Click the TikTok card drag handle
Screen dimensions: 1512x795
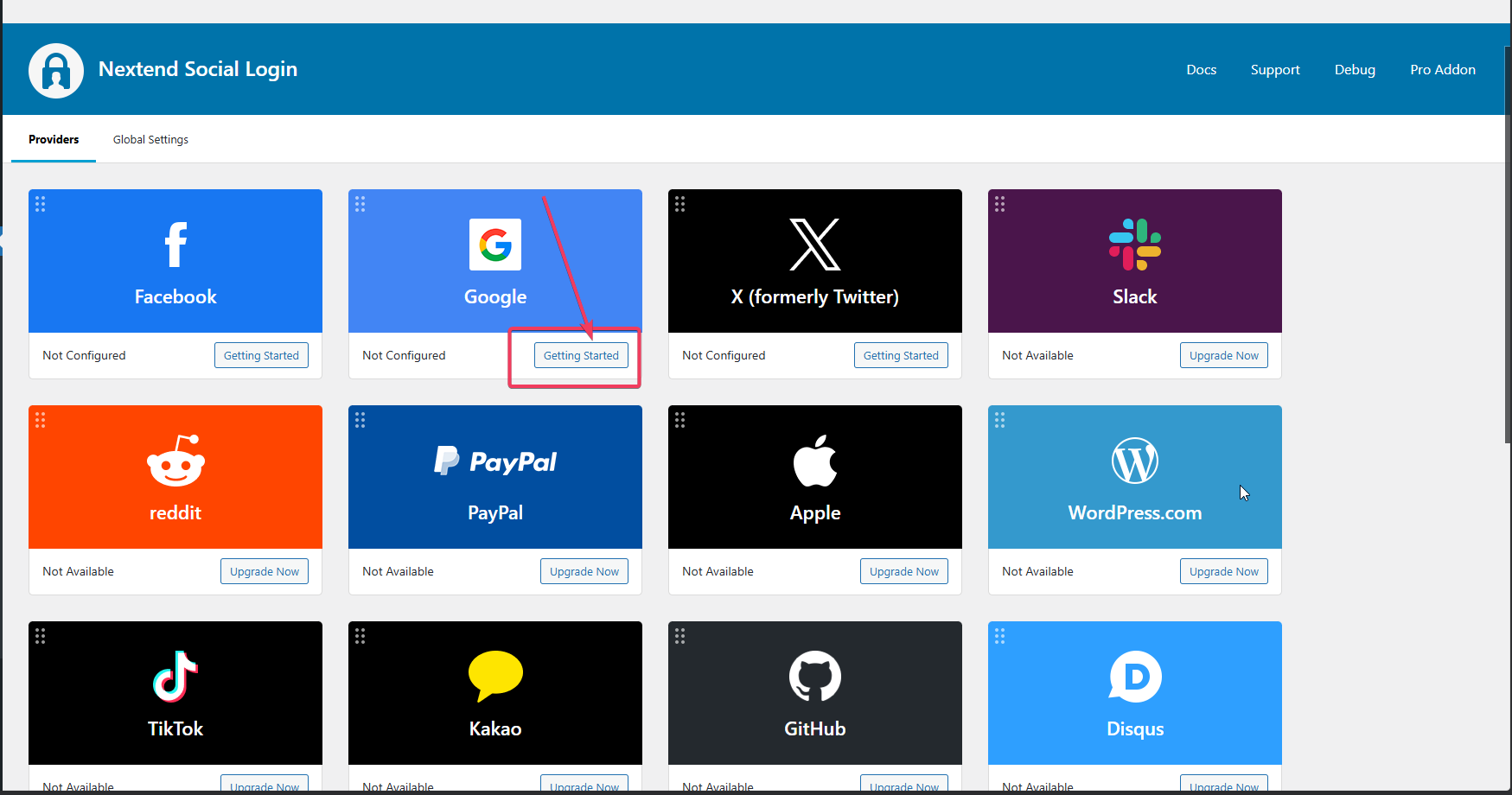(x=41, y=636)
